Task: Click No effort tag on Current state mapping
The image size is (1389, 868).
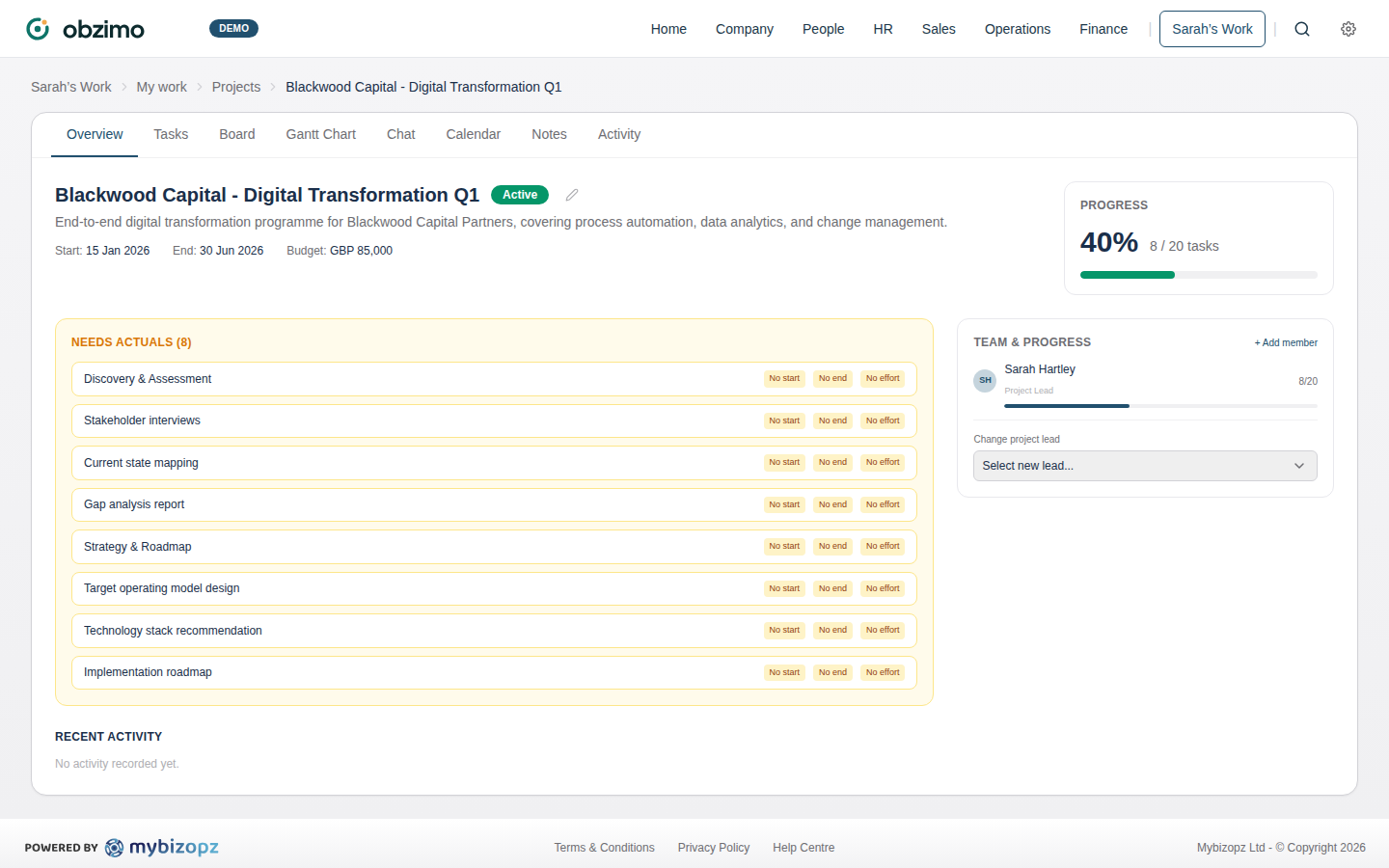Action: 883,463
